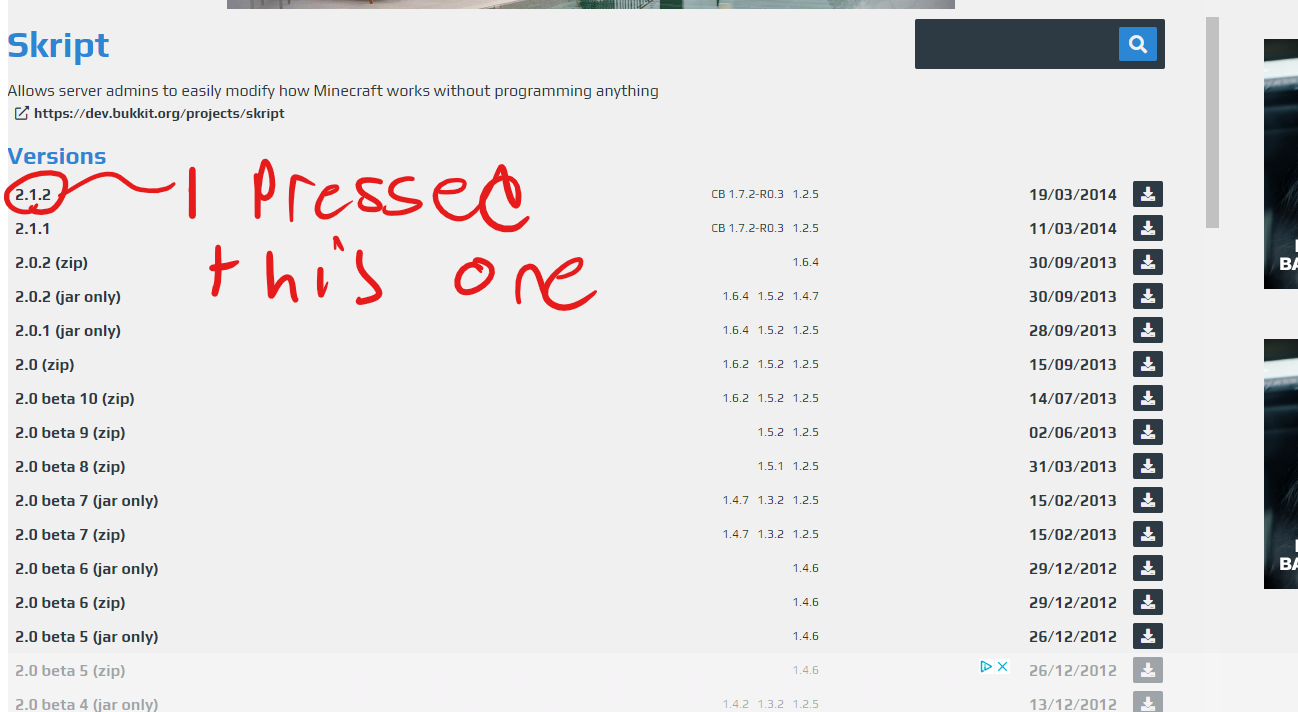The height and width of the screenshot is (712, 1298).
Task: Download 2.0 beta 9 (zip)
Action: pos(1148,432)
